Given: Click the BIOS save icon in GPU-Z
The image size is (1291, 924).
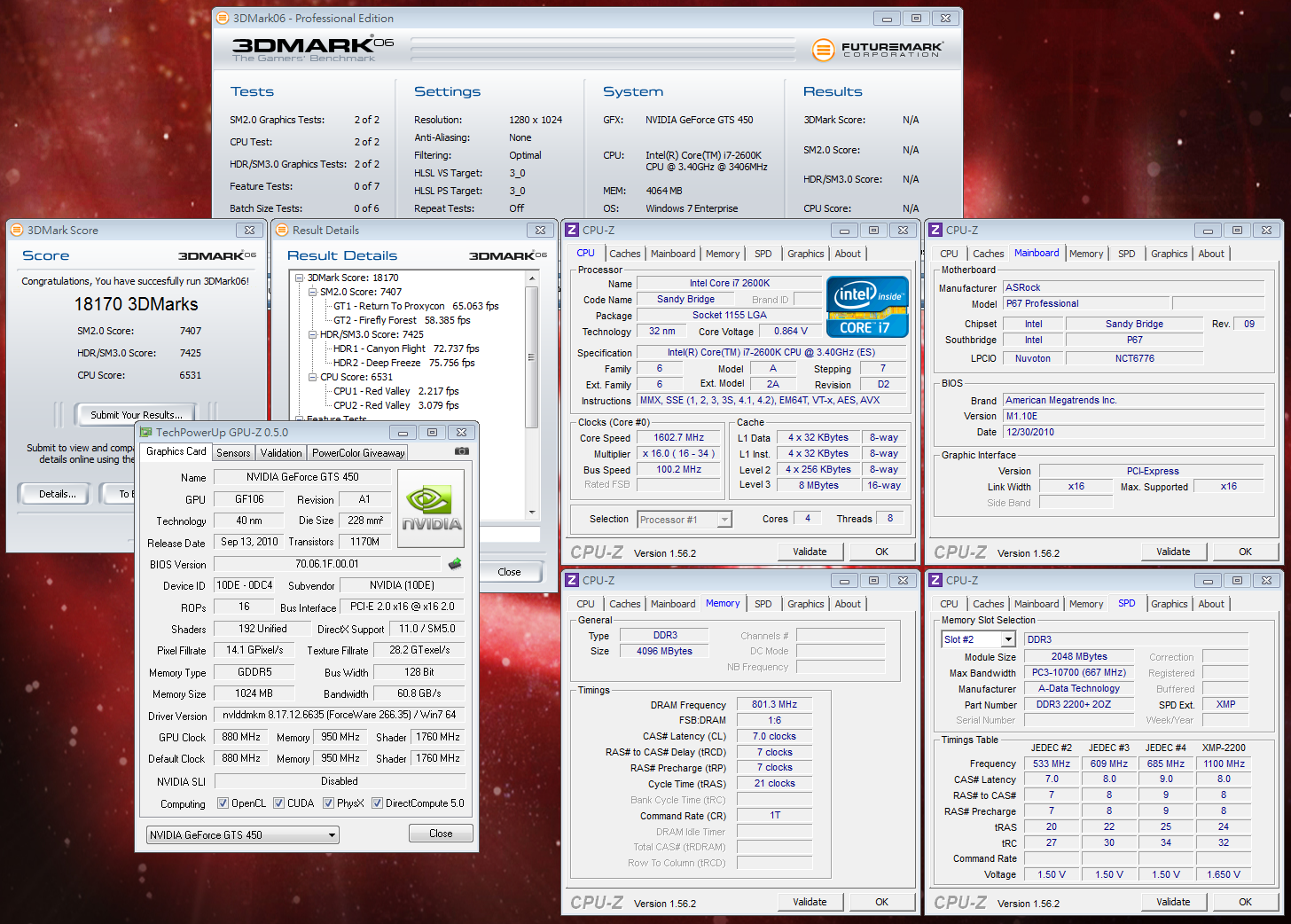Looking at the screenshot, I should 455,564.
